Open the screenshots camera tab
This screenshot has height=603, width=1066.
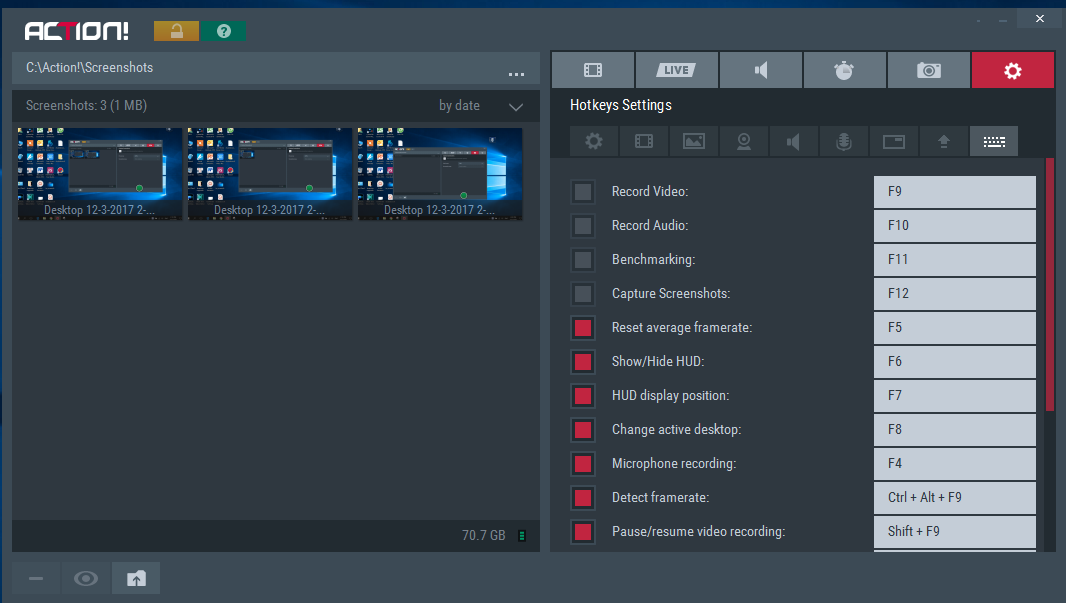[929, 70]
